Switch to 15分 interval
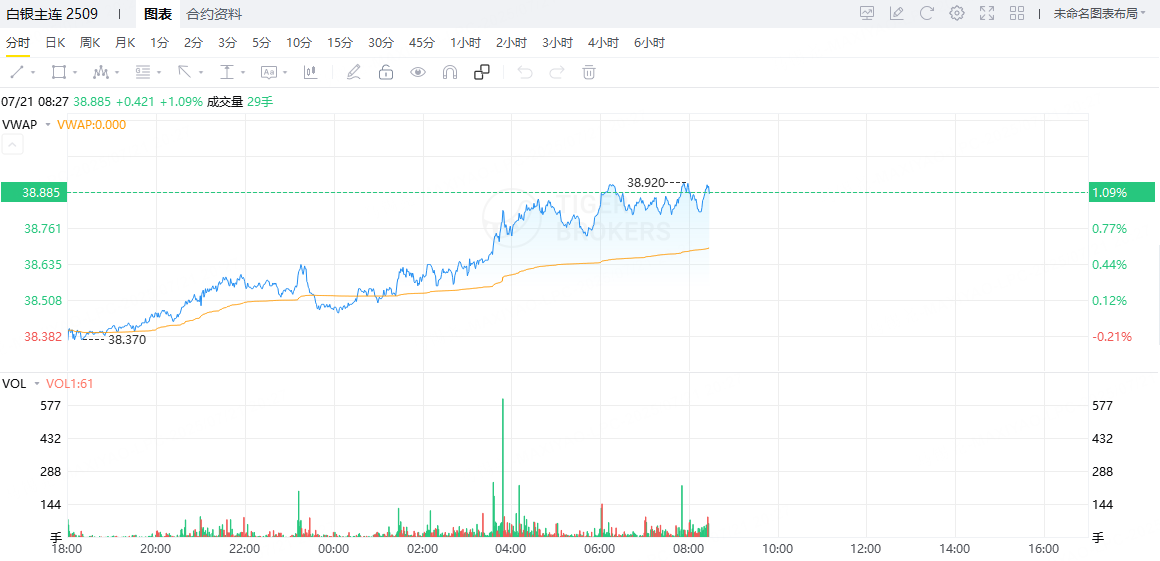 [340, 43]
